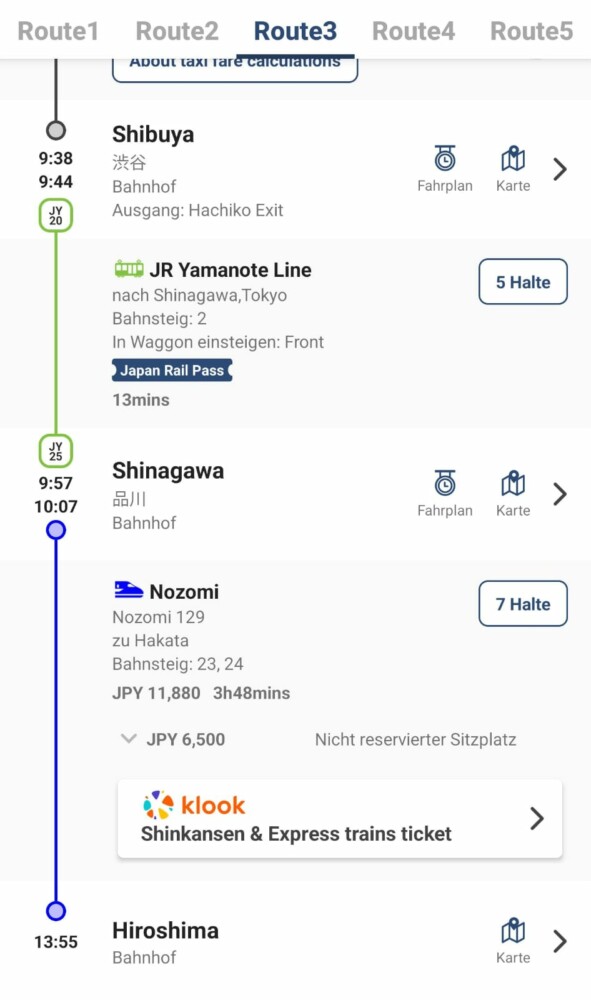591x1000 pixels.
Task: Tap the JY 20 station badge
Action: point(56,216)
